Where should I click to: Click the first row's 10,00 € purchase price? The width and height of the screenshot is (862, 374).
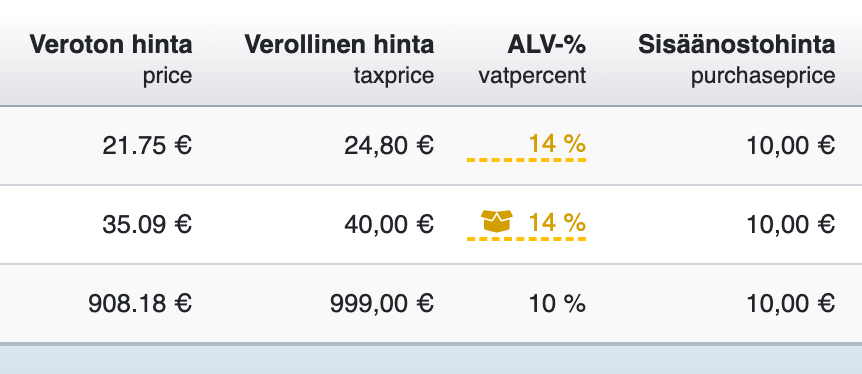pyautogui.click(x=791, y=146)
